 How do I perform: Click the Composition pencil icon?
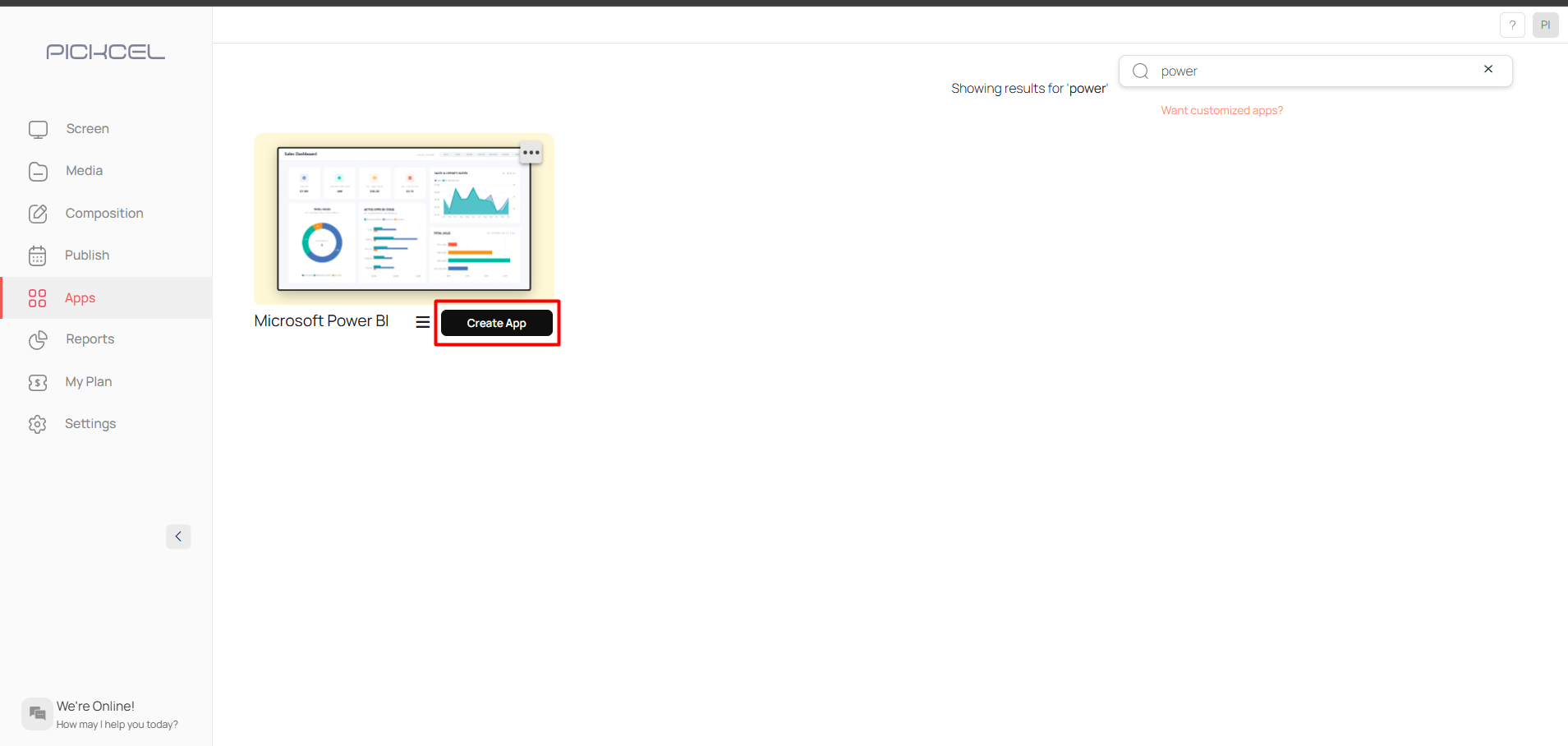click(38, 214)
